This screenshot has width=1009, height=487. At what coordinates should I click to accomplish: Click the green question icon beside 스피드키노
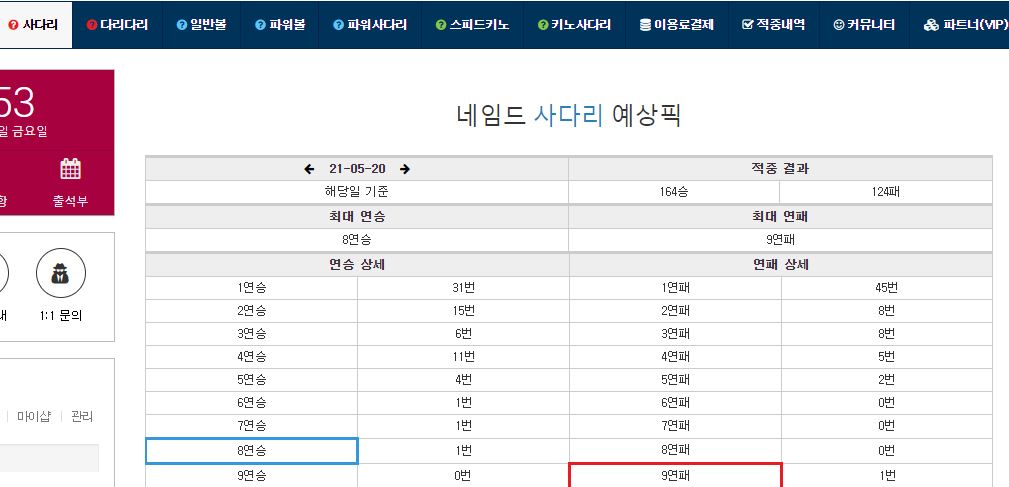point(441,25)
